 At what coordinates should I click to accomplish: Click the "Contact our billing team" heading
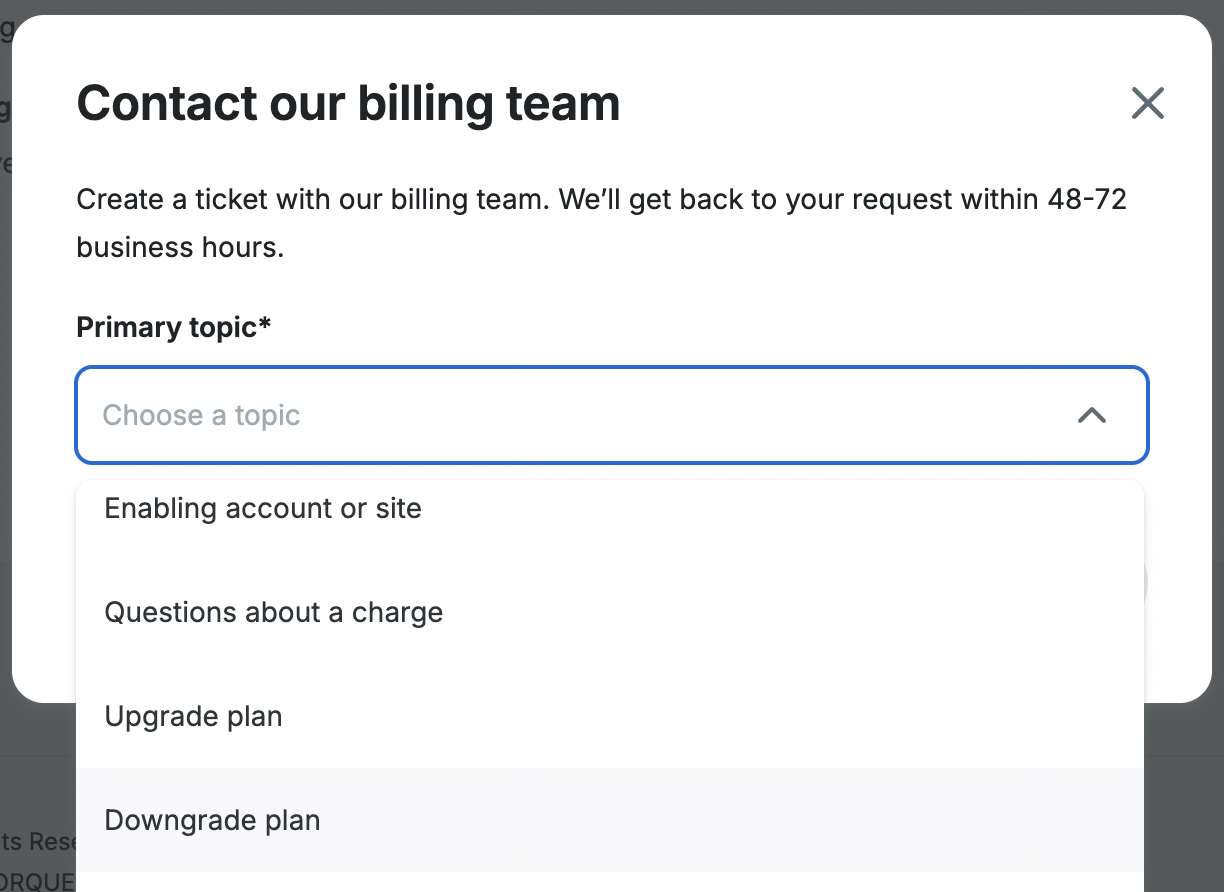click(348, 103)
